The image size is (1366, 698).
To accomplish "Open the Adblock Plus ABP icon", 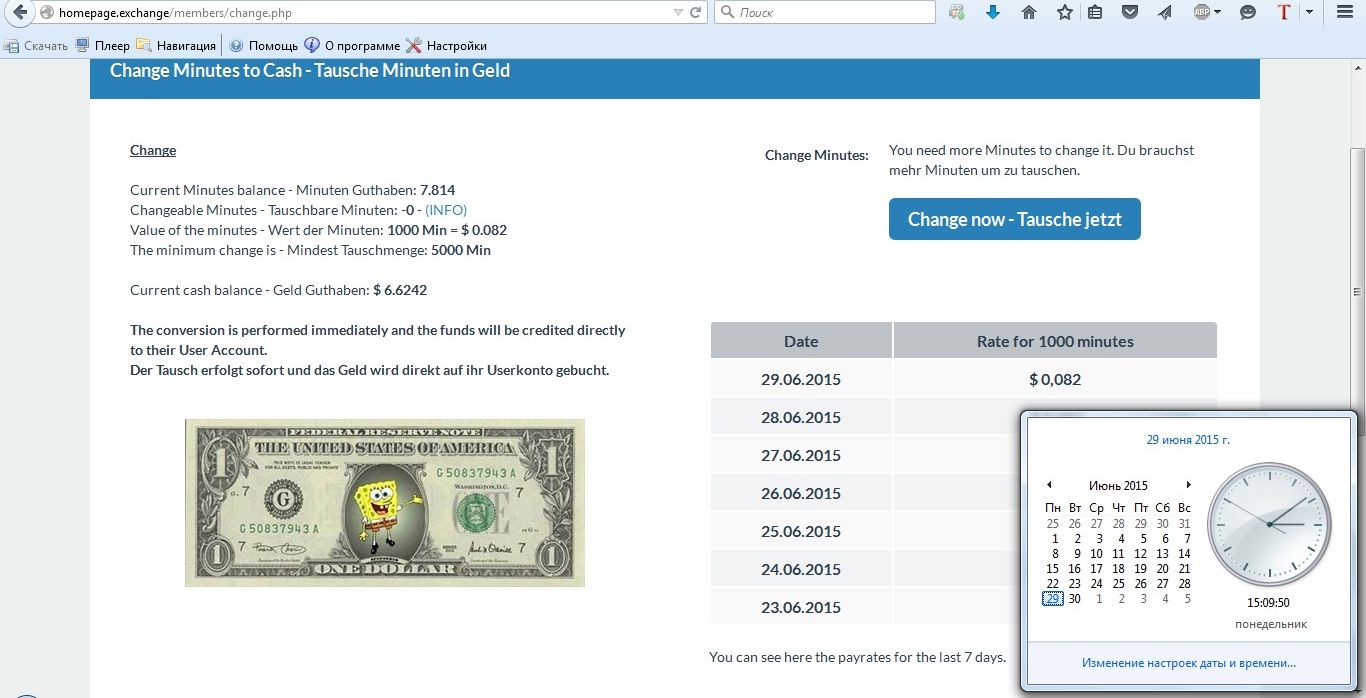I will [x=1202, y=13].
